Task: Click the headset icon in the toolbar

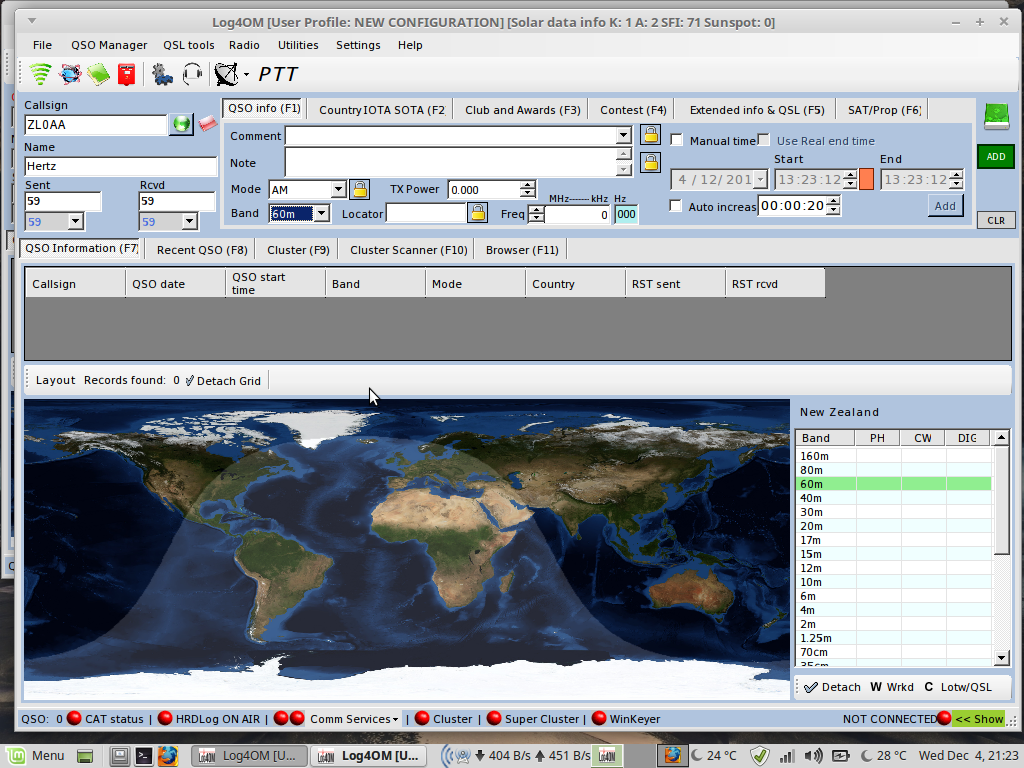Action: (x=192, y=74)
